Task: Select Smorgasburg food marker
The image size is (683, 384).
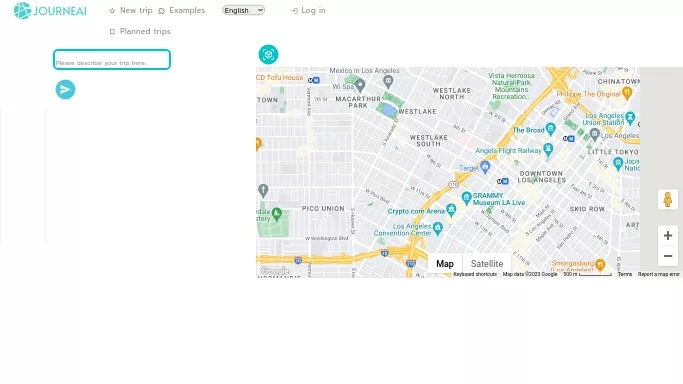Action: click(600, 264)
